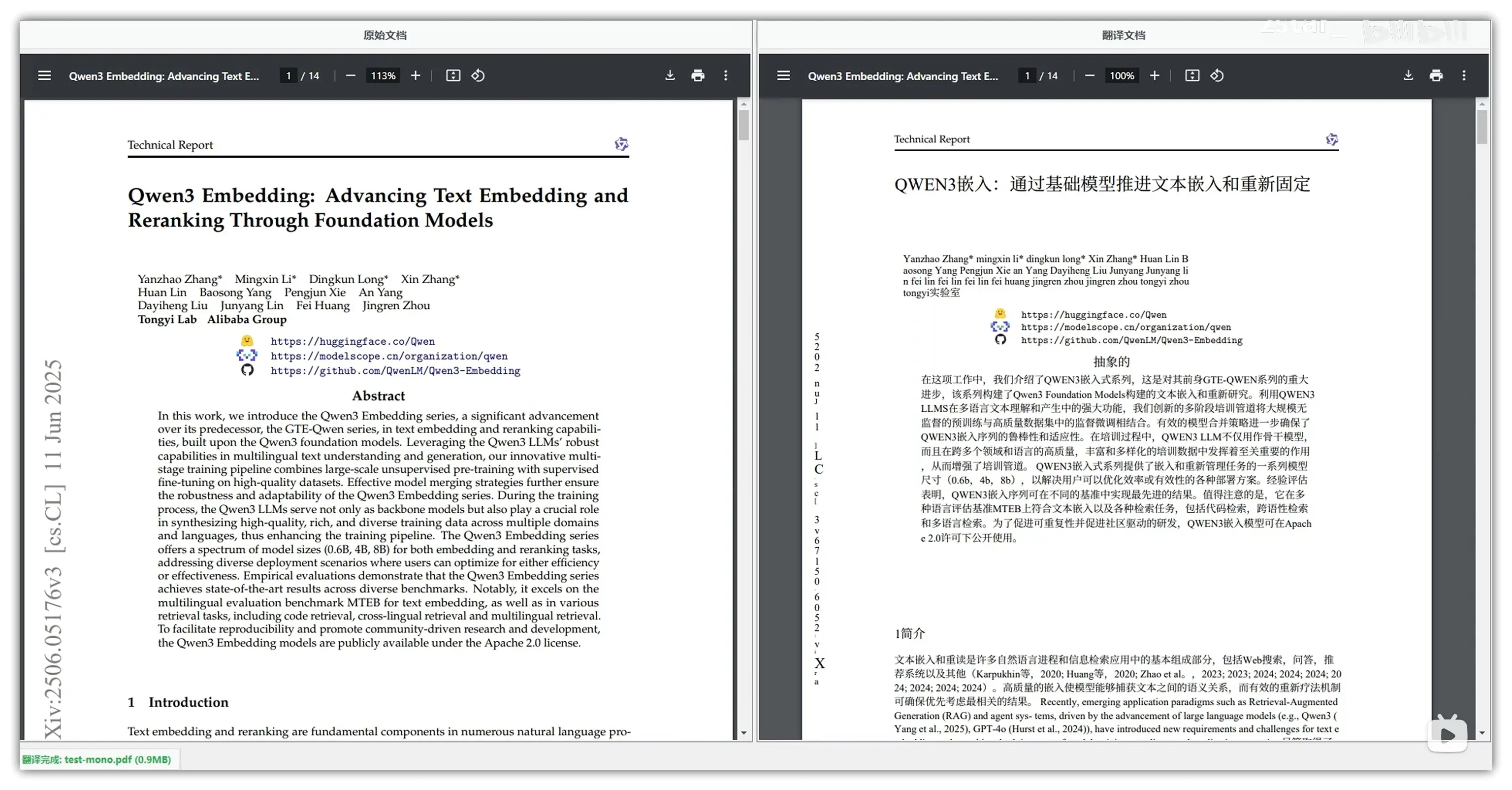The width and height of the screenshot is (1512, 790).
Task: Click the 100% zoom level field
Action: coord(1121,75)
